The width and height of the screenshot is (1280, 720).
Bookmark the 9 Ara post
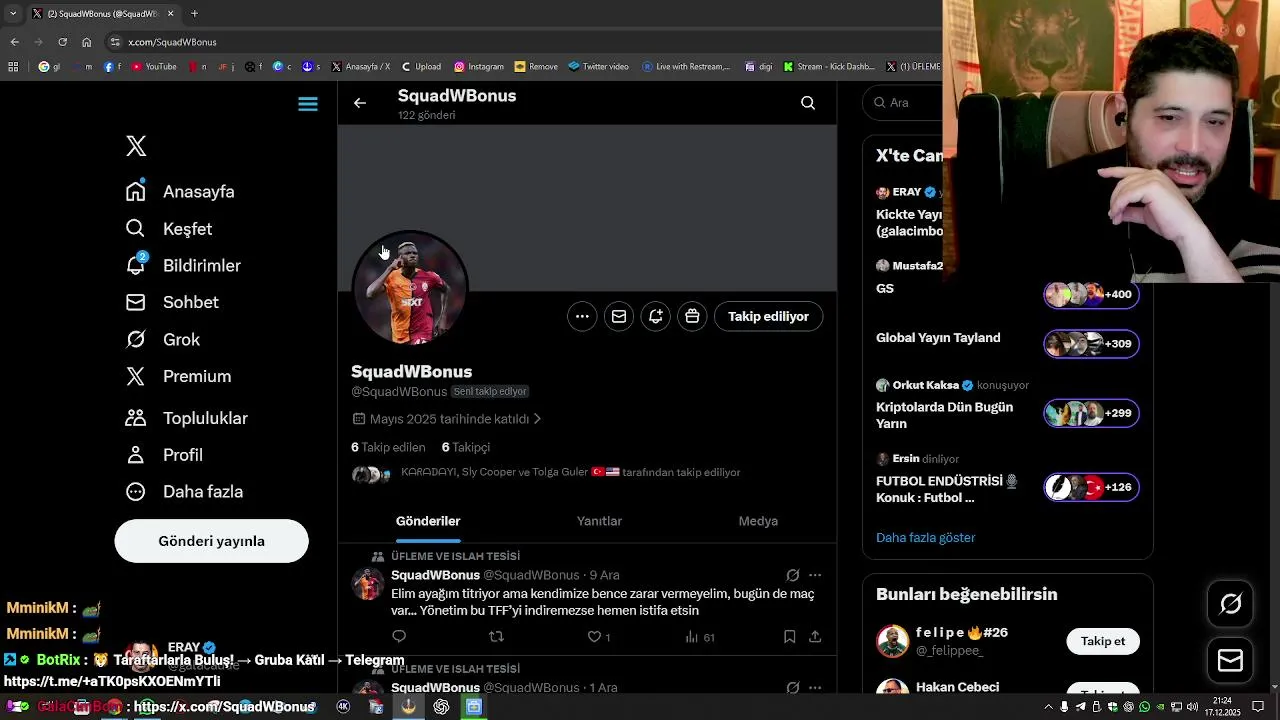click(x=789, y=637)
